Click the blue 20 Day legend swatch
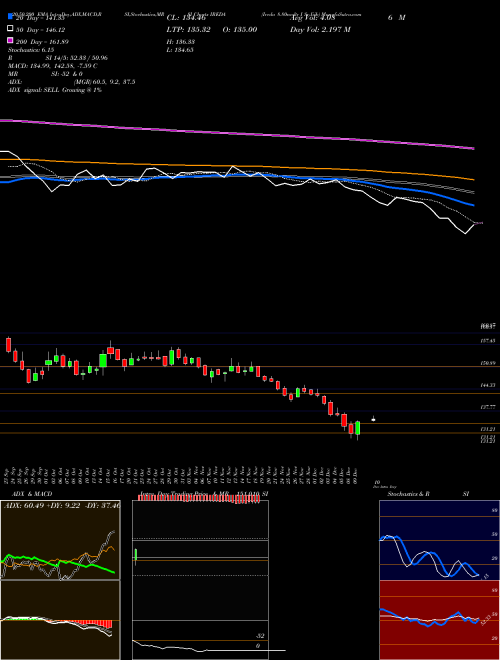This screenshot has height=660, width=500. 10,17
